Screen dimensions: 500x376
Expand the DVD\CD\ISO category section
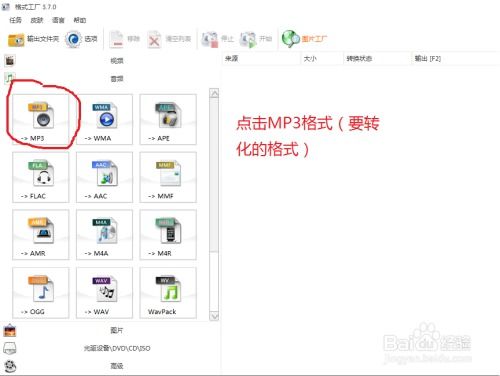click(110, 348)
